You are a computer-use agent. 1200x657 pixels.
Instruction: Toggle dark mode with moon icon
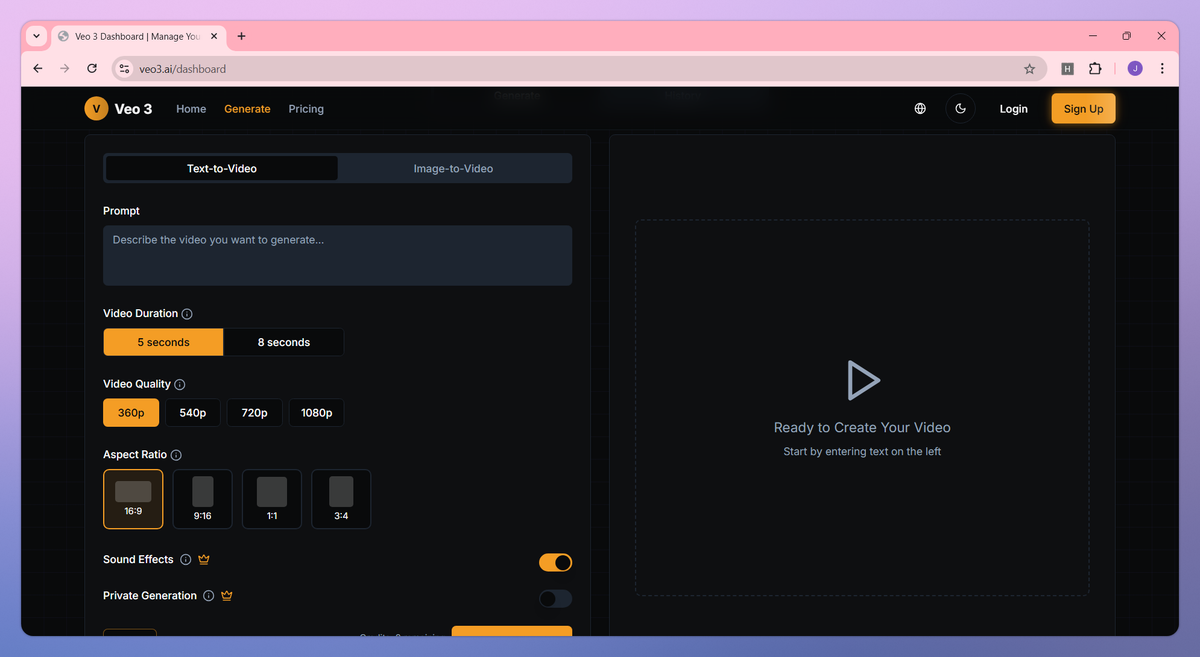click(x=960, y=109)
